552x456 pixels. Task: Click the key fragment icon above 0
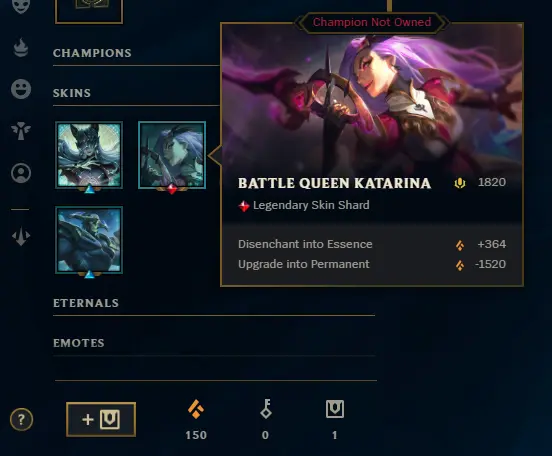coord(266,409)
